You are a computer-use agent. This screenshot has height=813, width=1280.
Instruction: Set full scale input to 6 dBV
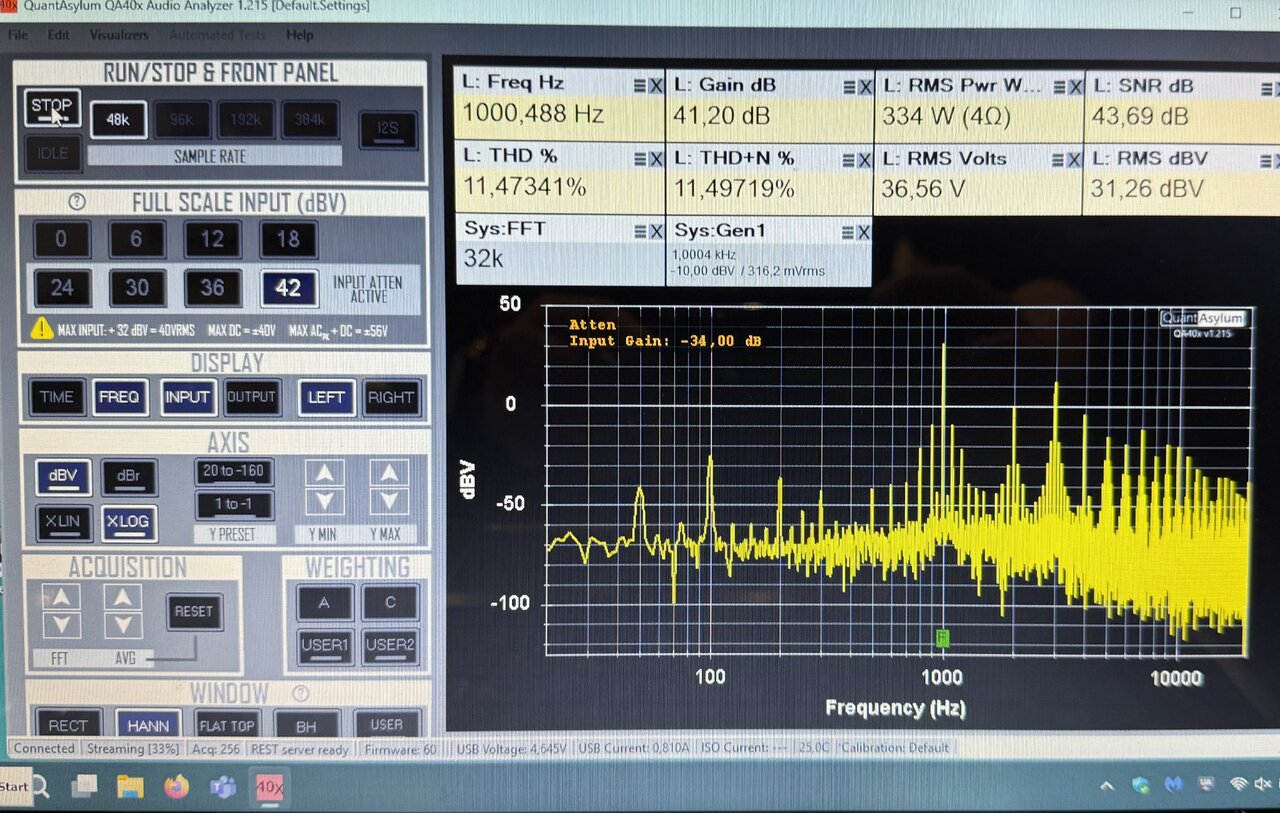pyautogui.click(x=137, y=240)
